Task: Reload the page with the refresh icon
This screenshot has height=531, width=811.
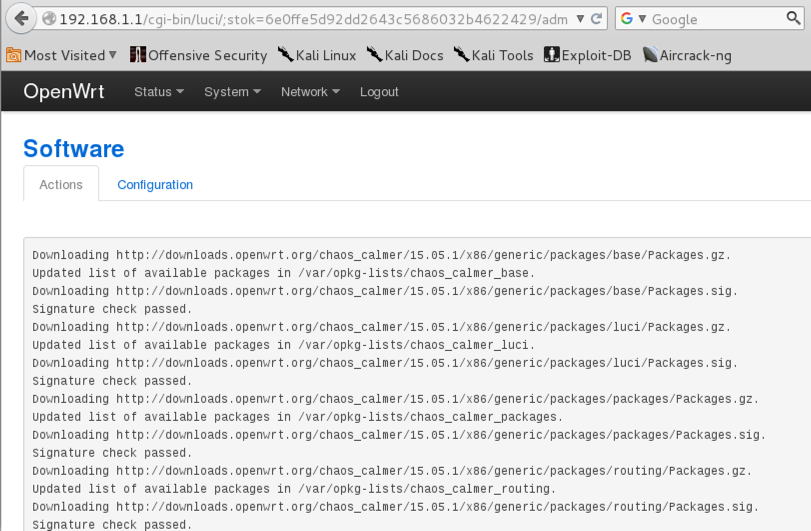Action: (x=597, y=19)
